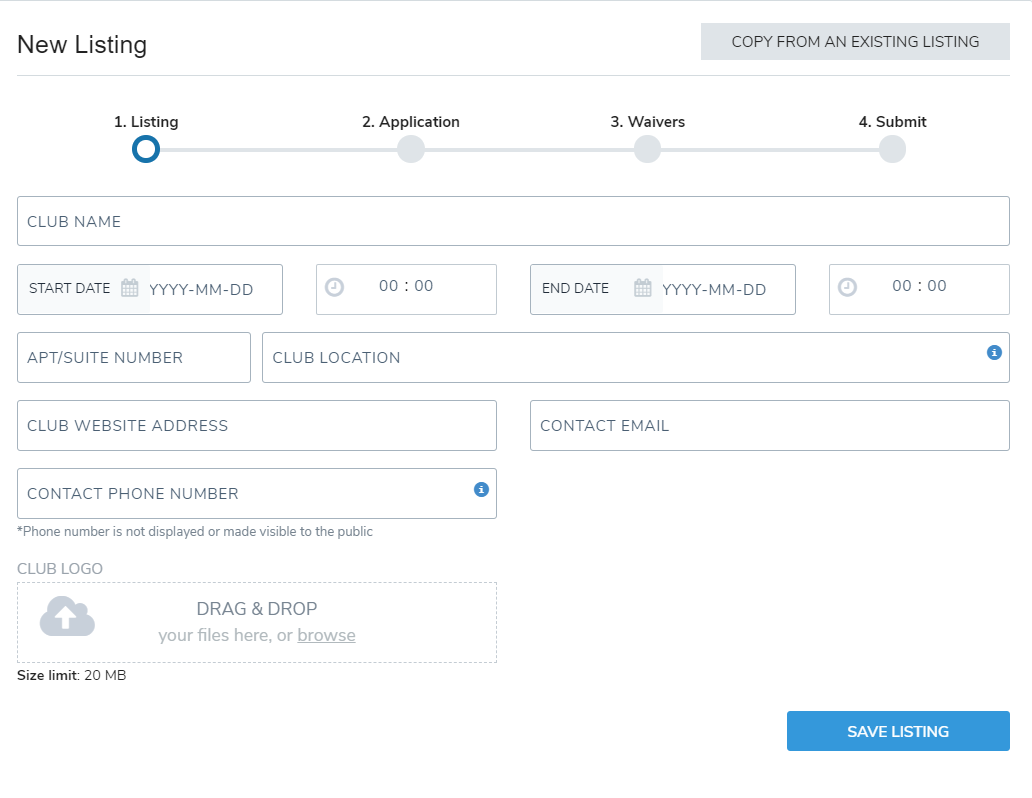Click the contact phone number info icon
Viewport: 1032px width, 798px height.
coord(481,489)
